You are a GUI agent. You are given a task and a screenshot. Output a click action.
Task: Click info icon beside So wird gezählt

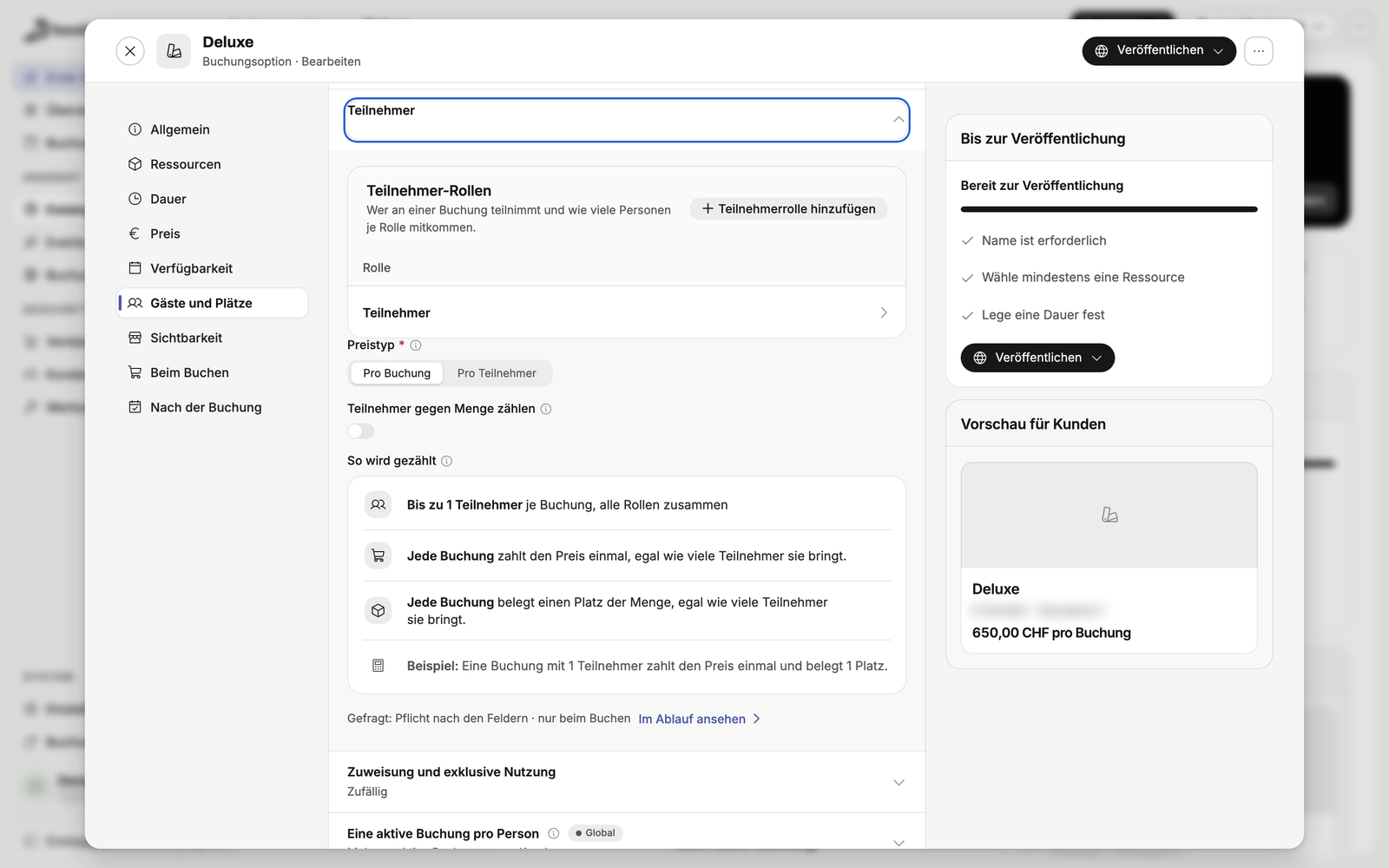446,461
